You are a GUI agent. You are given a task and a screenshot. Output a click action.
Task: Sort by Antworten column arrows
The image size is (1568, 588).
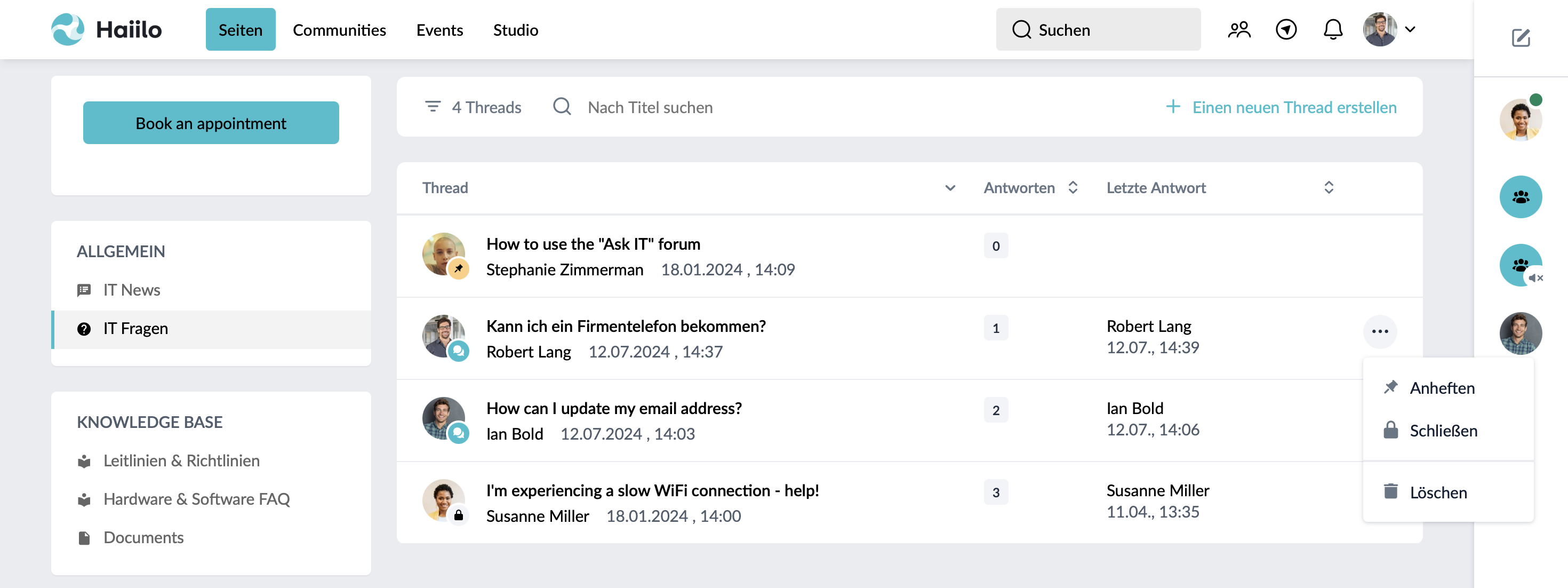coord(1073,187)
